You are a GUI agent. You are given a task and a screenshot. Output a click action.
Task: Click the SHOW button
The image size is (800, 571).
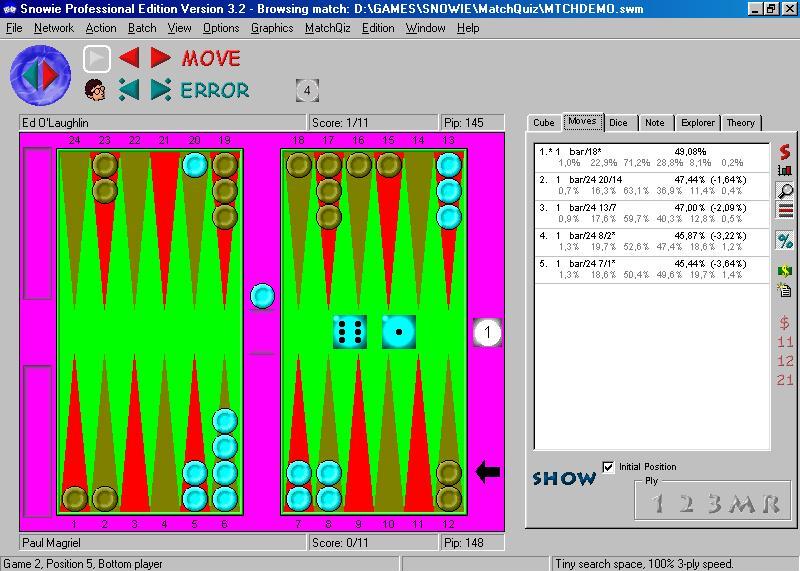tap(564, 479)
